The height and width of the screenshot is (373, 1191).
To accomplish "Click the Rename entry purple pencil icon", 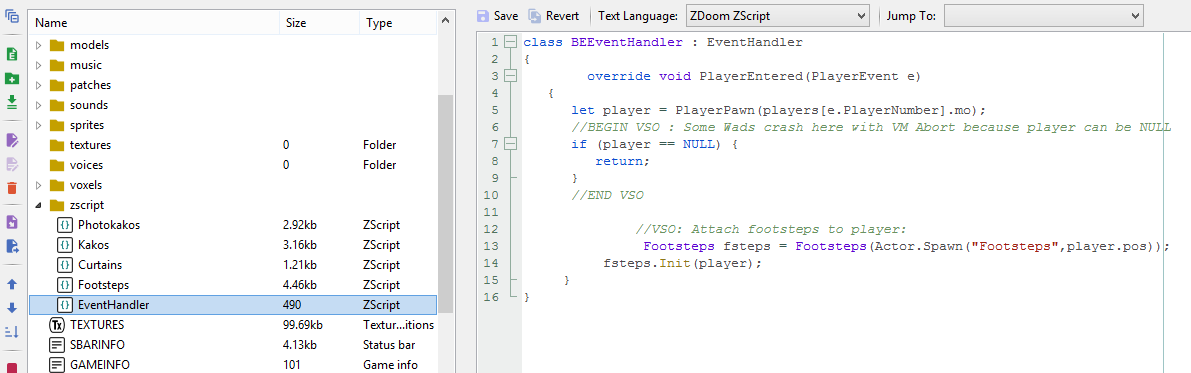I will pyautogui.click(x=11, y=141).
